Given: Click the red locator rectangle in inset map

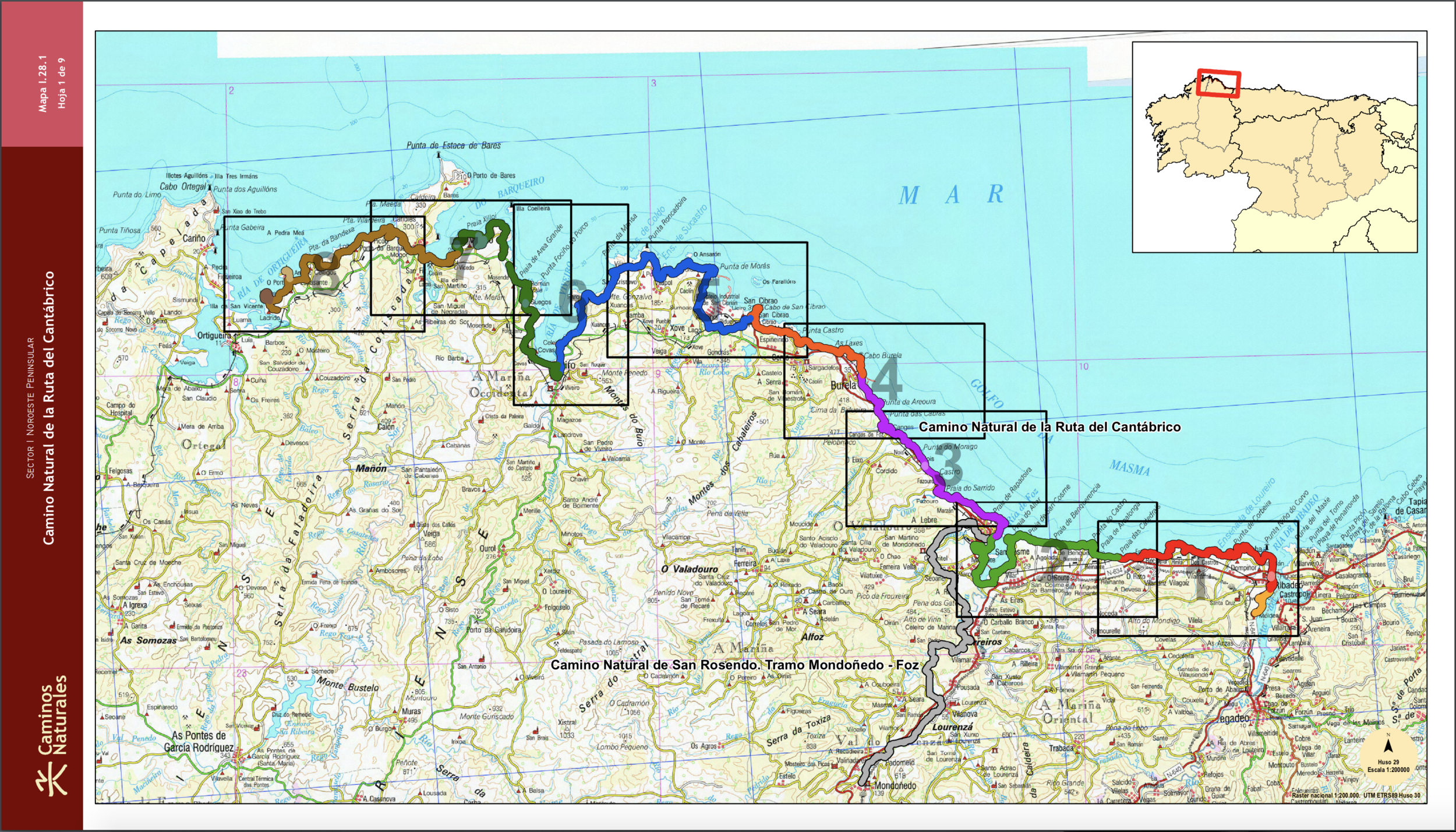Looking at the screenshot, I should [1218, 83].
